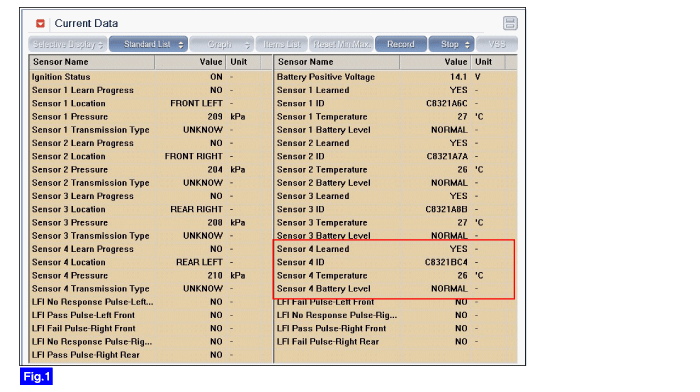Select the Sensor 2 Battery Level row
This screenshot has height=392, width=700.
pyautogui.click(x=396, y=183)
